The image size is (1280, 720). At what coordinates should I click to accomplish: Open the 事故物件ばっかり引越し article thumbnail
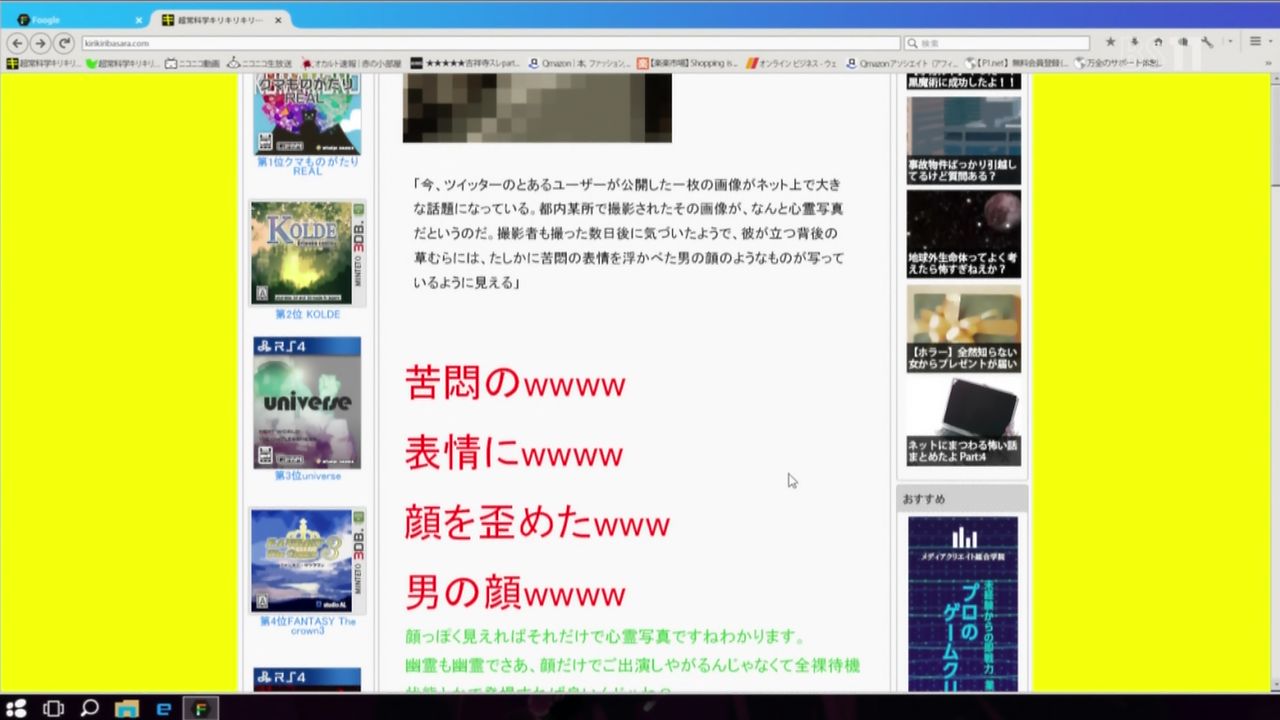tap(964, 140)
